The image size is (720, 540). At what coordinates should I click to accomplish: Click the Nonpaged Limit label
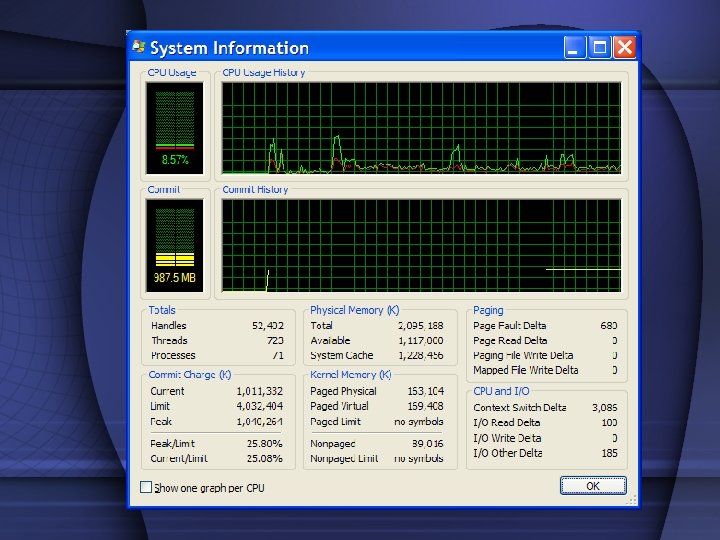point(344,458)
